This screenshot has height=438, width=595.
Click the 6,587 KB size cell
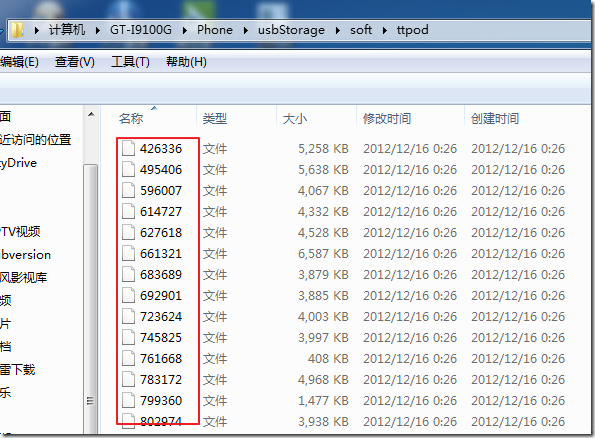pyautogui.click(x=323, y=253)
